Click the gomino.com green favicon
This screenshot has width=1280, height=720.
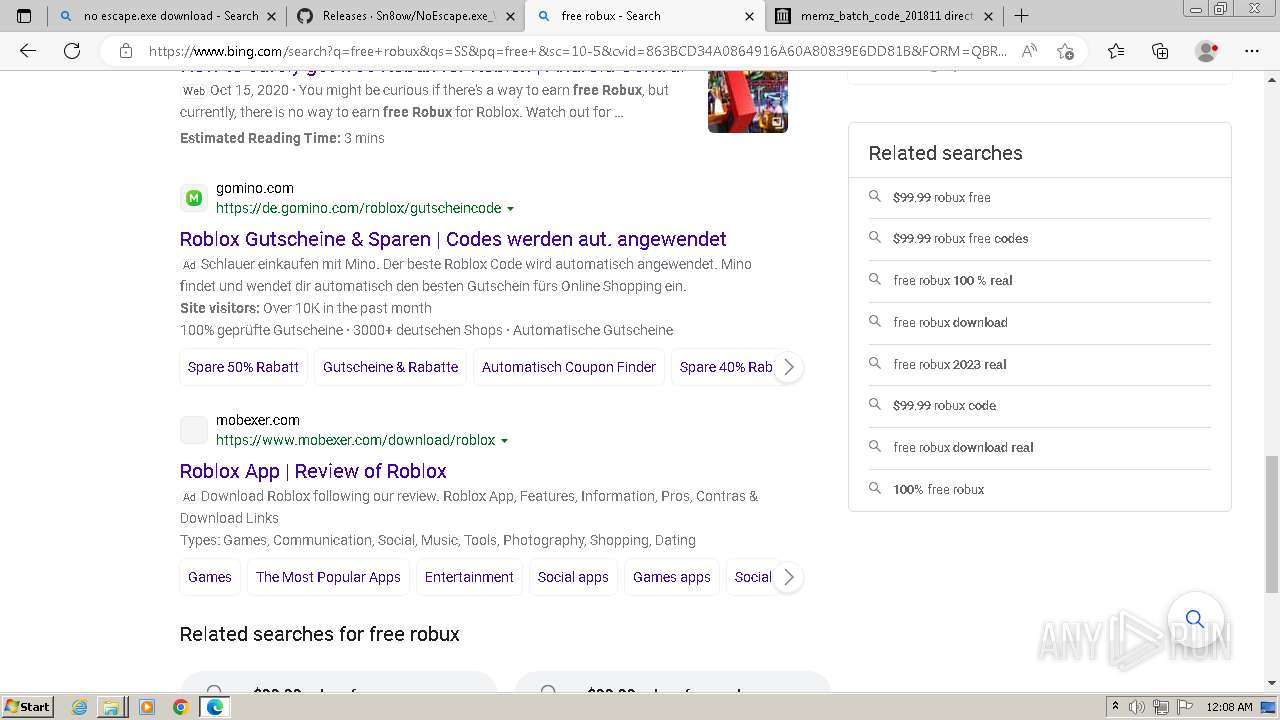(194, 198)
